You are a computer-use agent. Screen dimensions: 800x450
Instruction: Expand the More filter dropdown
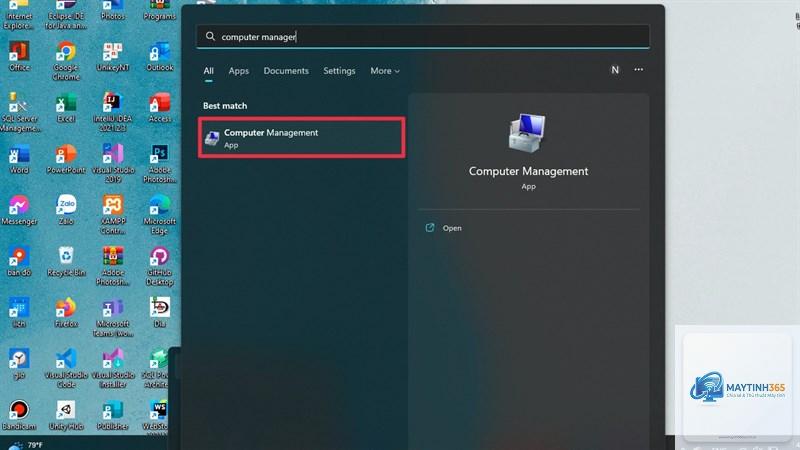[x=385, y=71]
